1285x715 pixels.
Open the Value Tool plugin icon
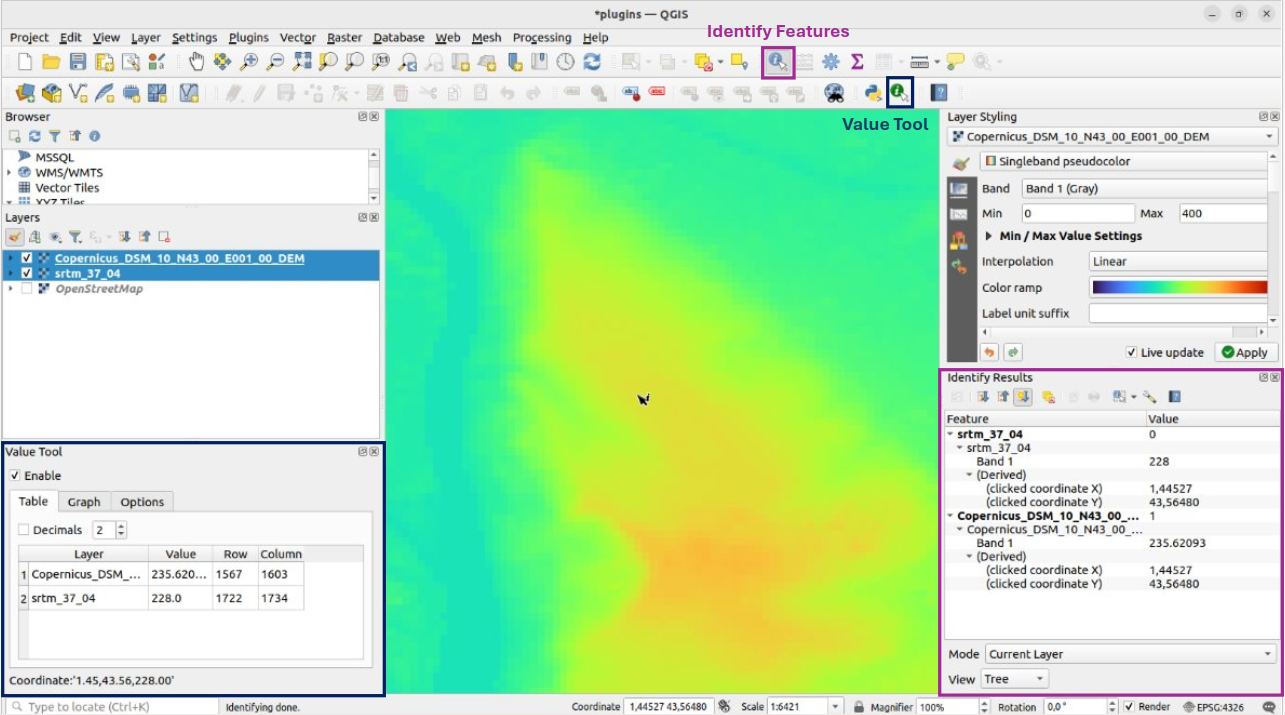[x=900, y=93]
